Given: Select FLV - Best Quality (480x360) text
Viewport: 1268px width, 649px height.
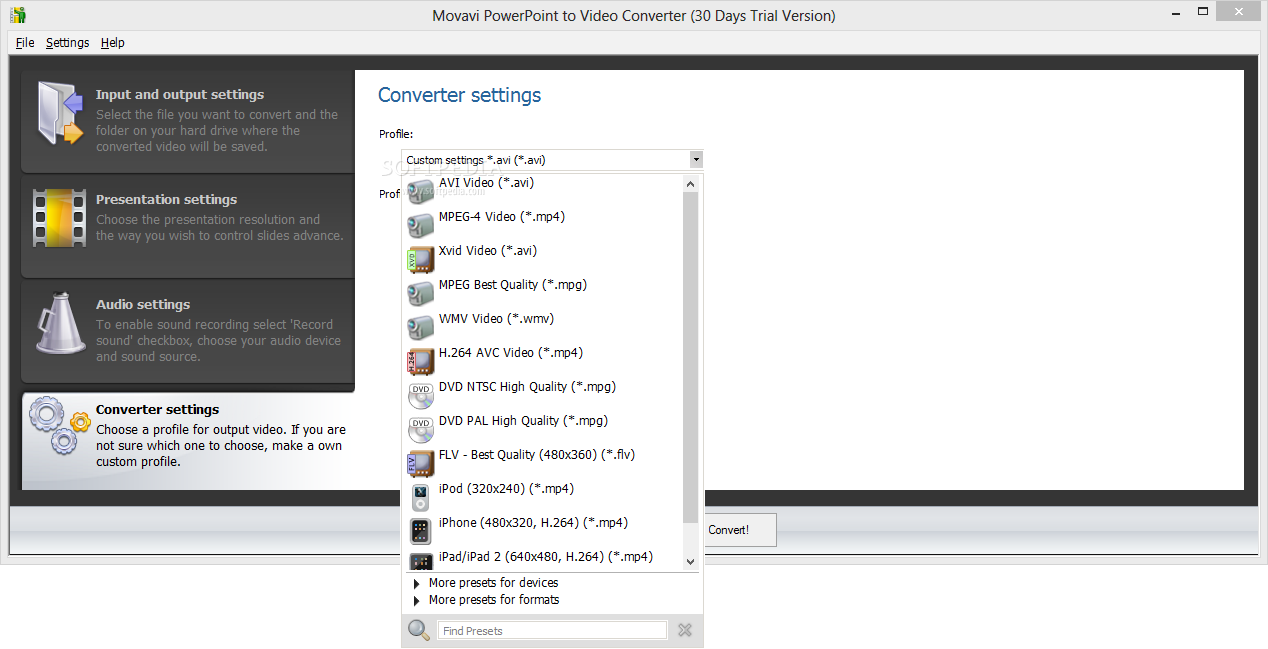Looking at the screenshot, I should tap(537, 455).
